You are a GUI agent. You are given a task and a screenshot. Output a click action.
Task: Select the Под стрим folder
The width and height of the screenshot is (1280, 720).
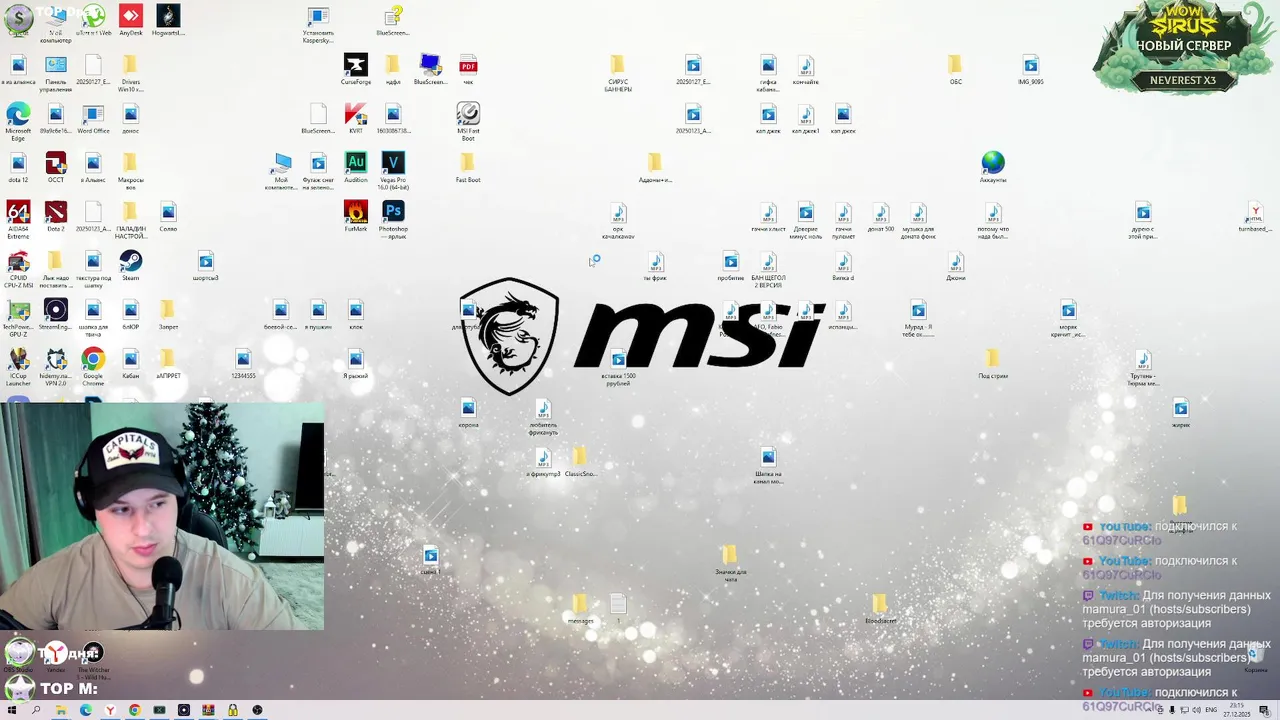point(993,363)
